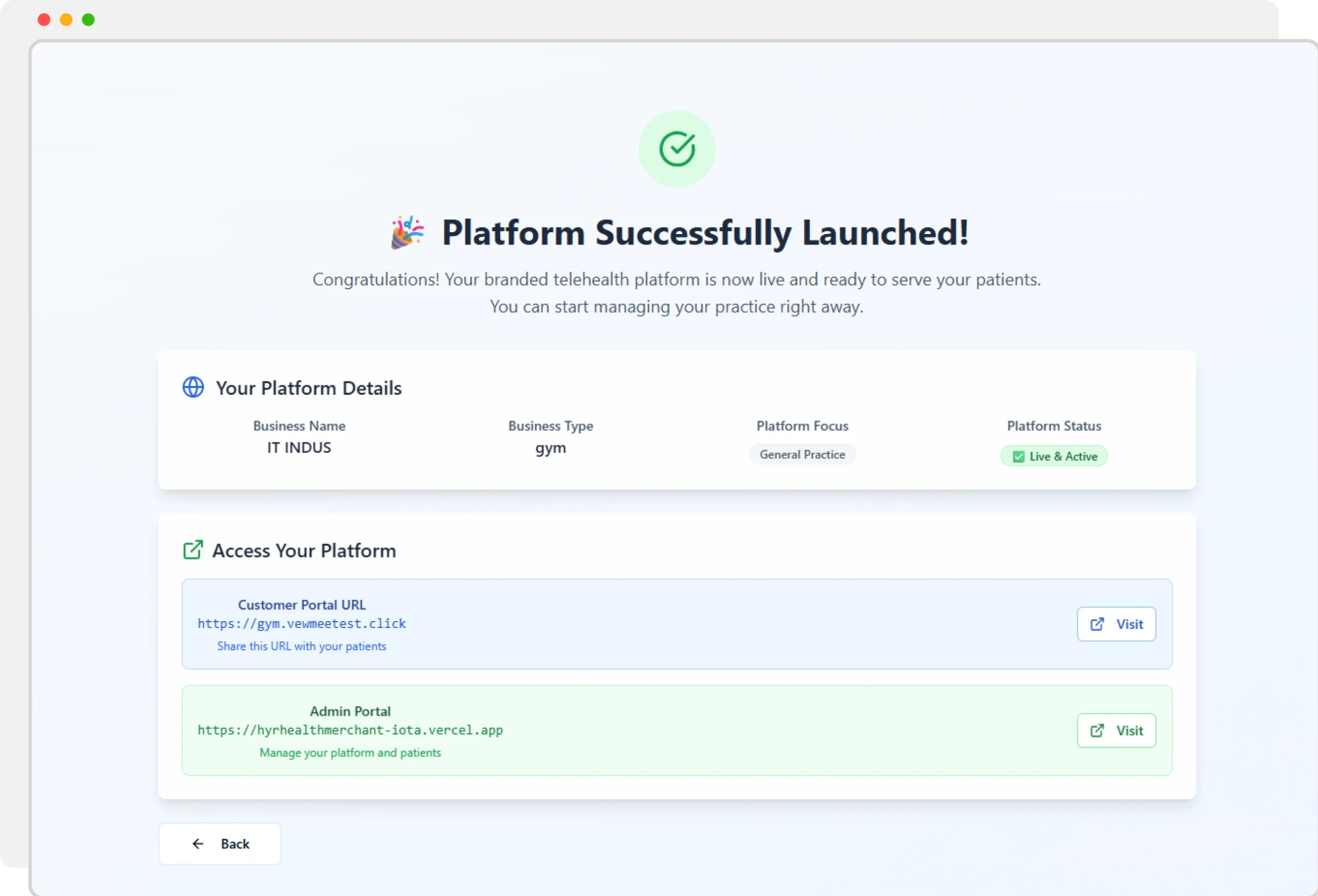Screen dimensions: 1318x896
Task: Expand the Your Platform Details section
Action: 308,388
